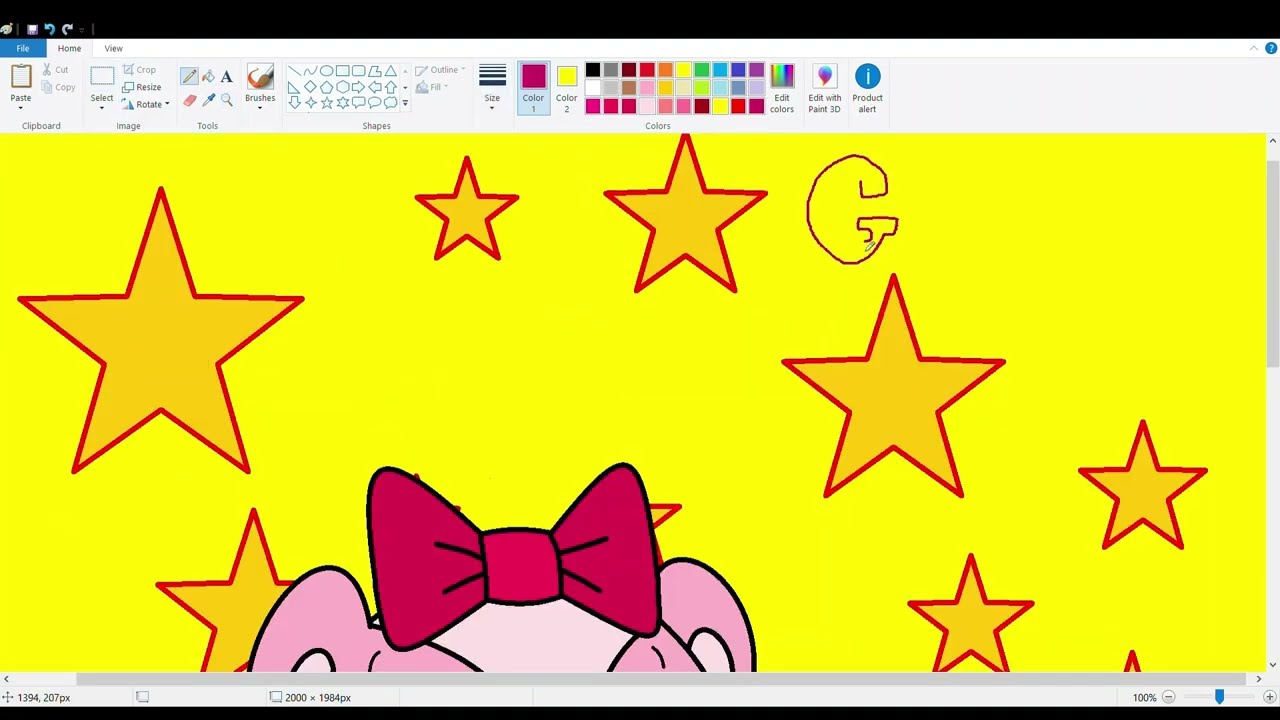Select the Fill with color bucket tool
1280x720 pixels.
(208, 77)
